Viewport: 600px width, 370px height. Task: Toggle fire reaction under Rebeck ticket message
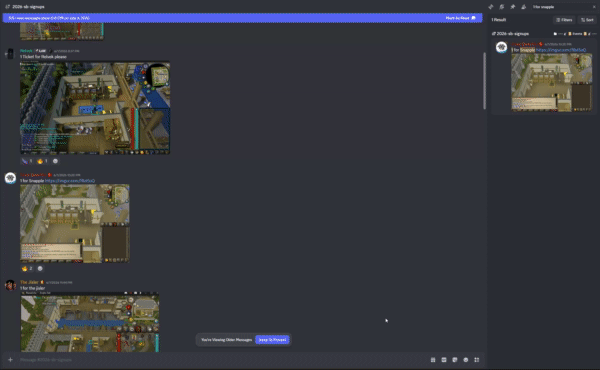(42, 161)
